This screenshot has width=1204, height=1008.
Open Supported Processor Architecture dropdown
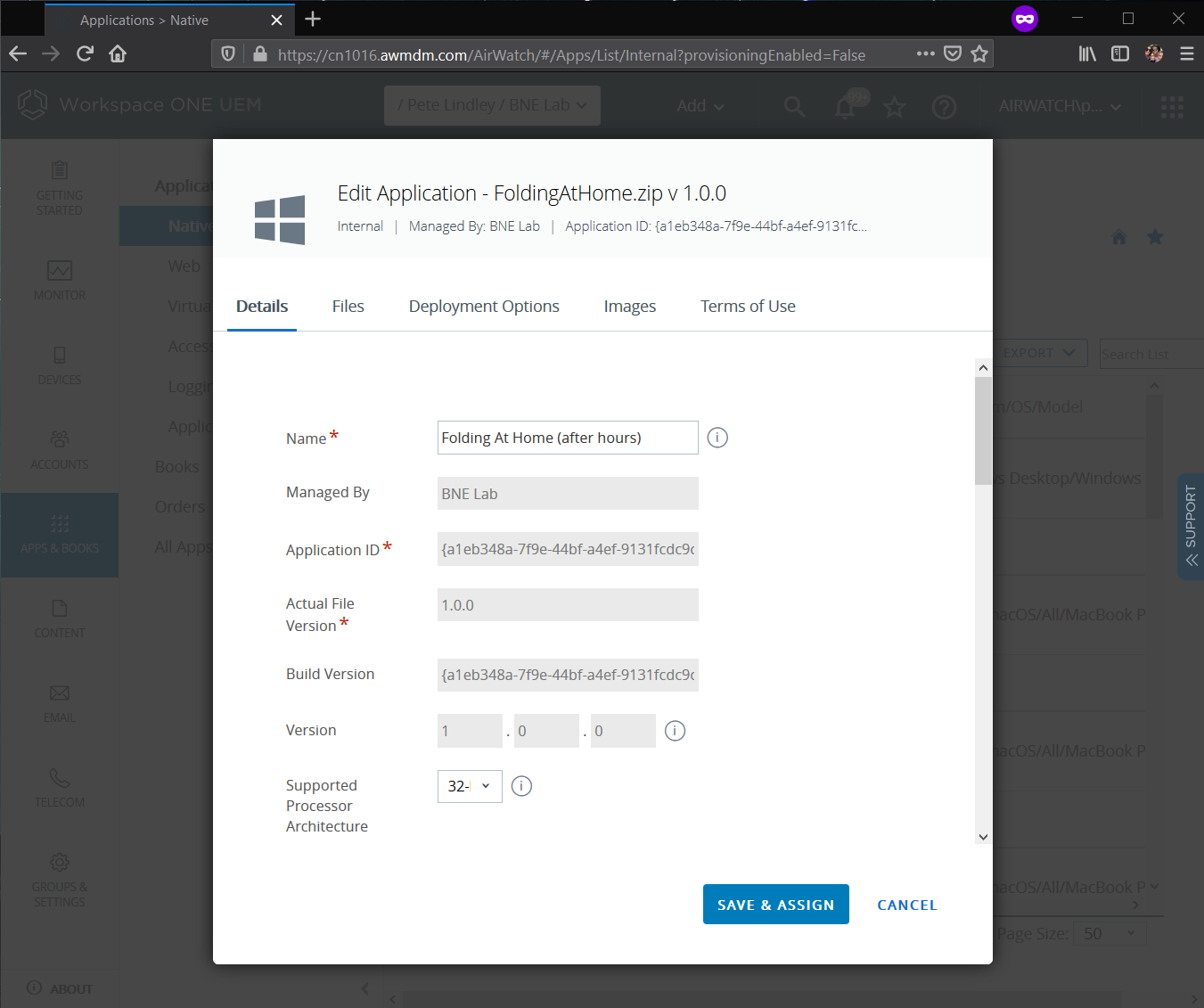pos(470,786)
